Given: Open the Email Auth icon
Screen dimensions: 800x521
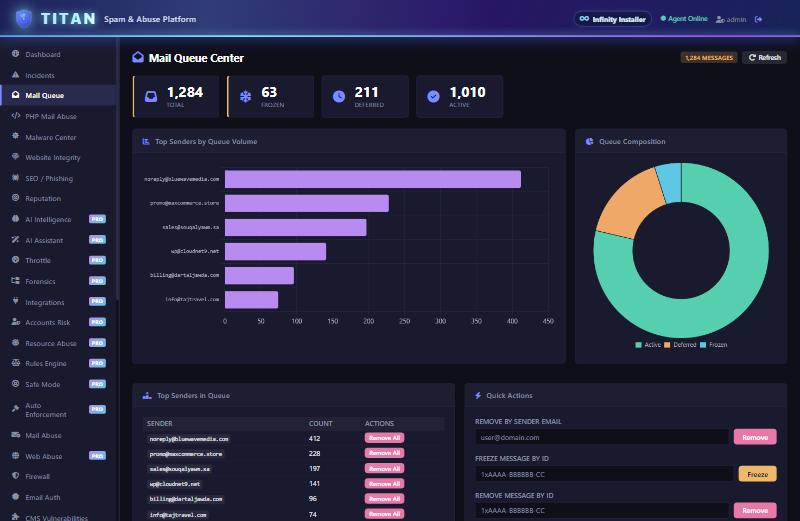Looking at the screenshot, I should pyautogui.click(x=15, y=497).
